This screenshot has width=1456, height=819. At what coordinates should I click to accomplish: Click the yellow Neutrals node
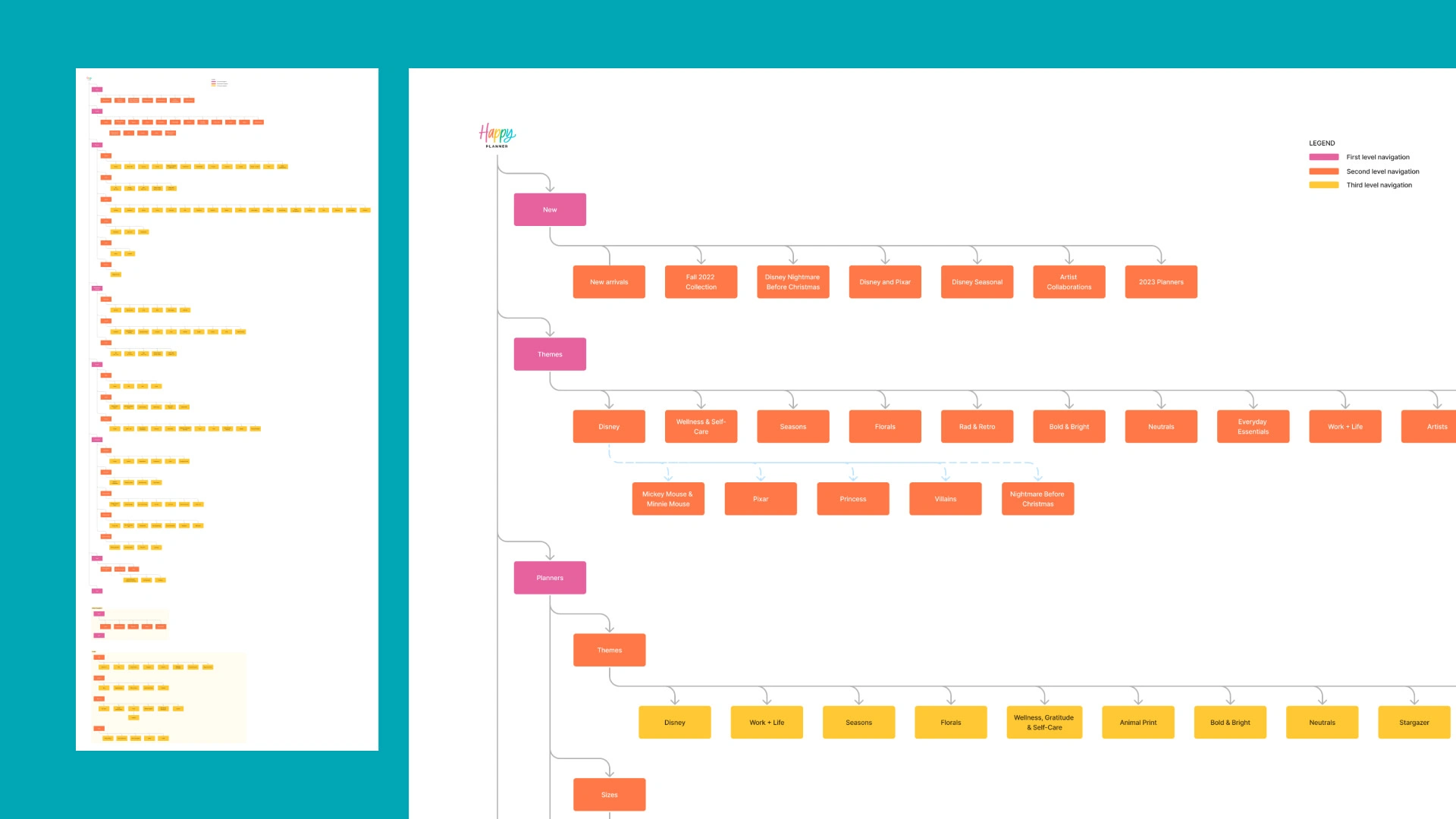point(1323,723)
